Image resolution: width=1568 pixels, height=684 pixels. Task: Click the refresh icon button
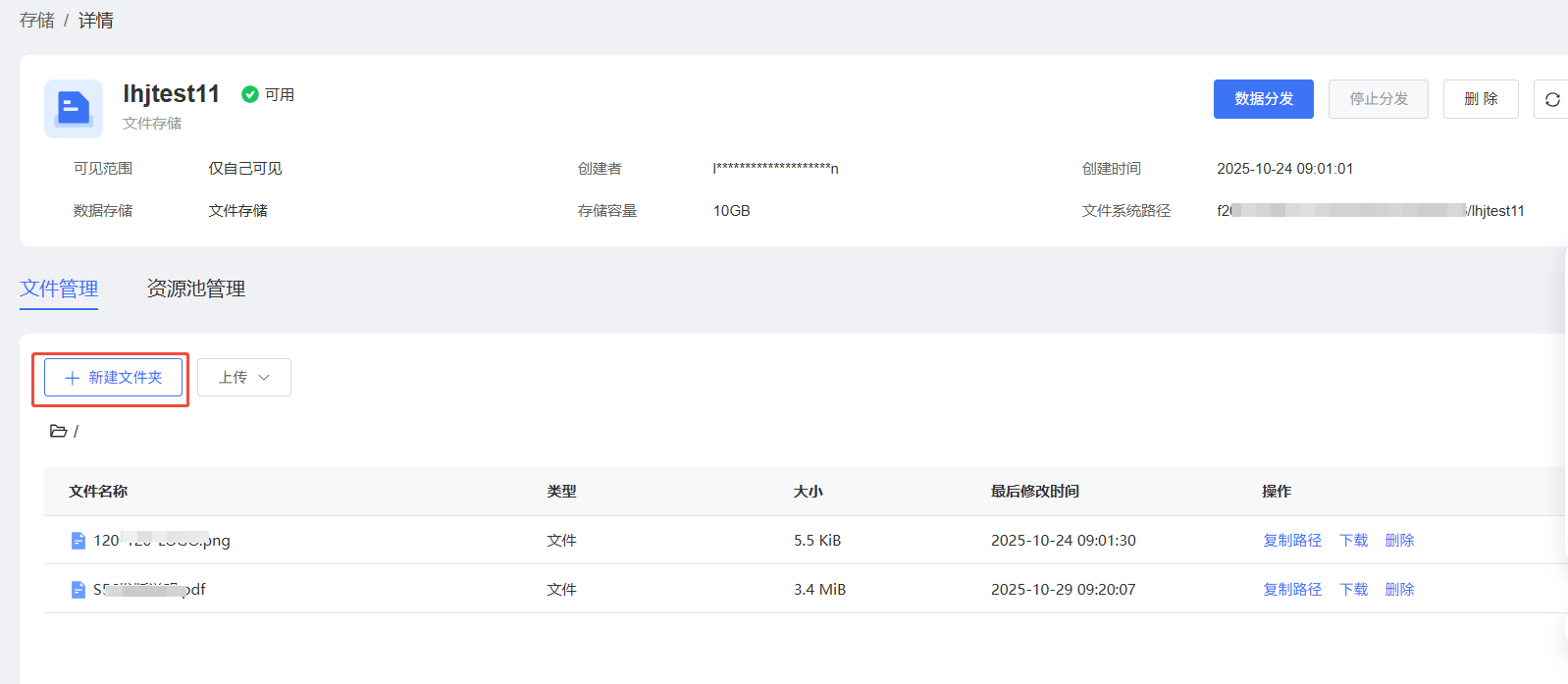[x=1551, y=99]
